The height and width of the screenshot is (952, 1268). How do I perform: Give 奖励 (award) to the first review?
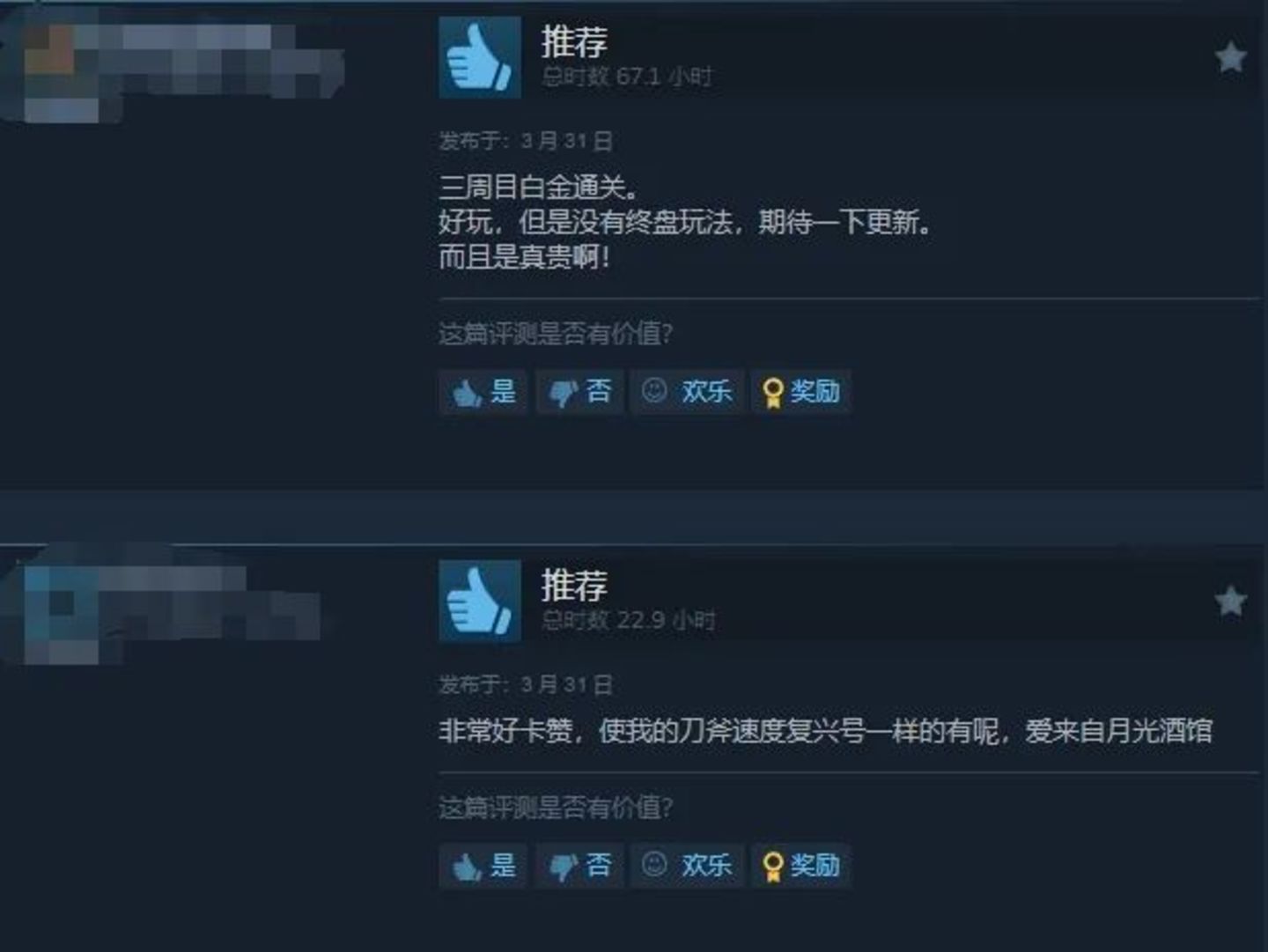(801, 391)
